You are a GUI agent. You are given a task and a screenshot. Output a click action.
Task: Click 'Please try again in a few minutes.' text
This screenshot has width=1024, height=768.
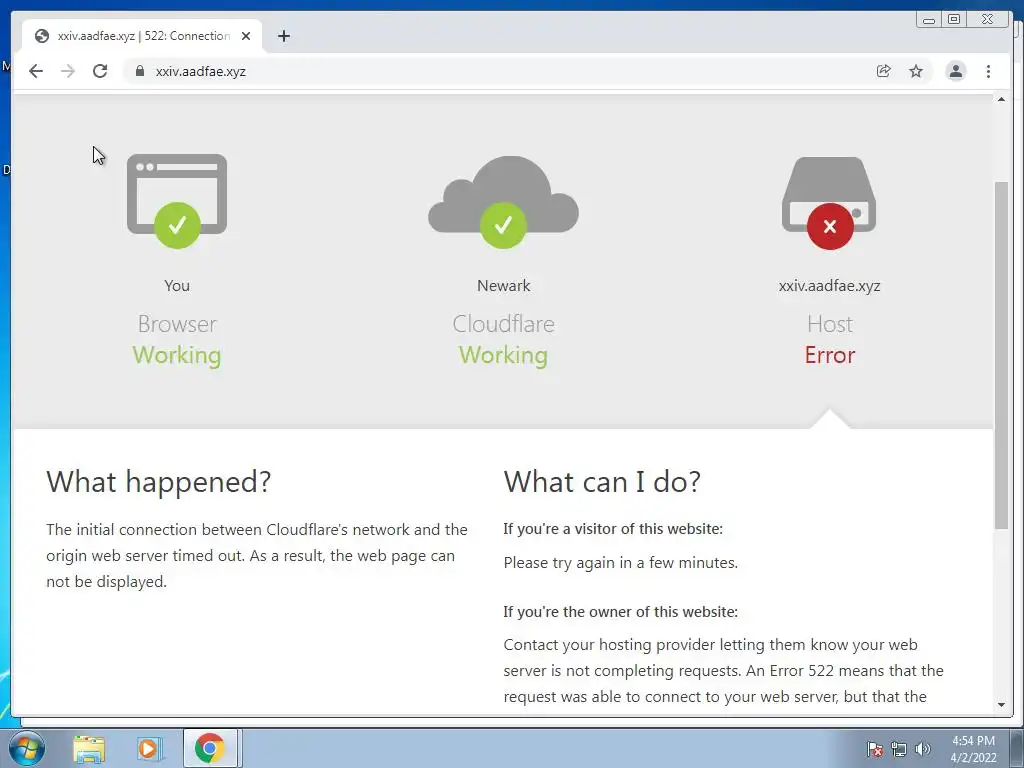coord(620,563)
